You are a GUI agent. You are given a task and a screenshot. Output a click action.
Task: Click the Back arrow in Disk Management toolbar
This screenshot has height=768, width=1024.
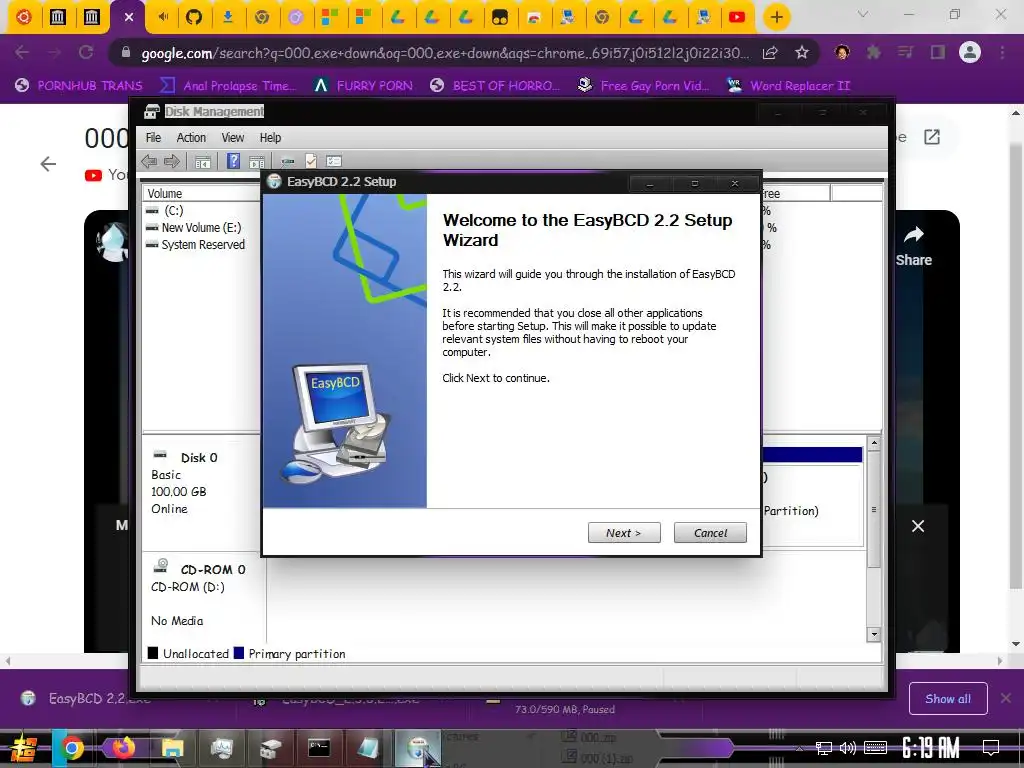pyautogui.click(x=150, y=161)
